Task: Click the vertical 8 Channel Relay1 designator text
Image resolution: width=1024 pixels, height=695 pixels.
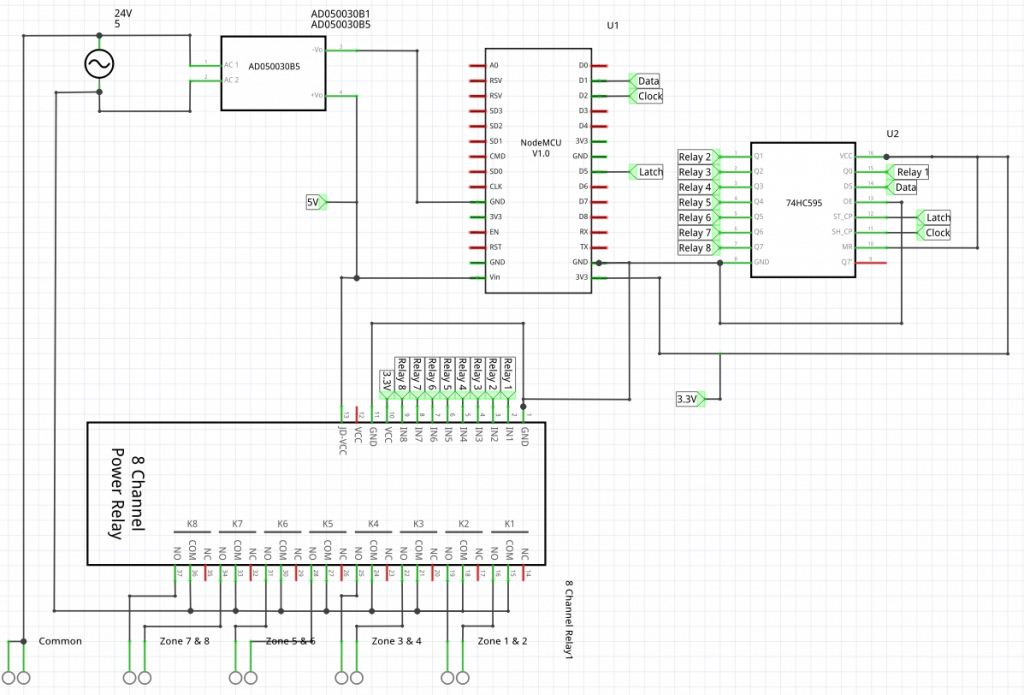Action: pyautogui.click(x=569, y=620)
